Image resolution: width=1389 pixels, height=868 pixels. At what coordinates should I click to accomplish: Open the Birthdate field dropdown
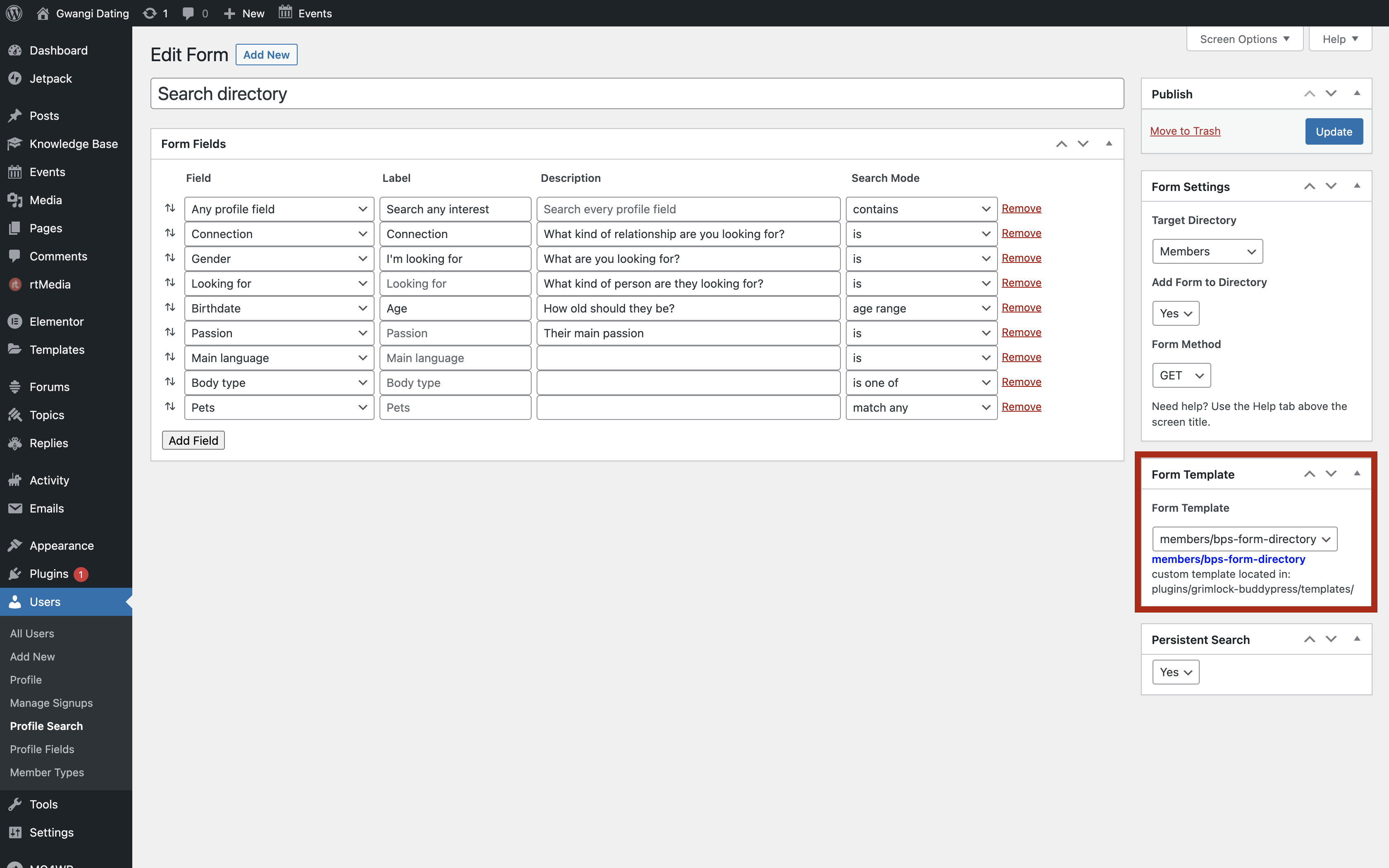pos(279,308)
